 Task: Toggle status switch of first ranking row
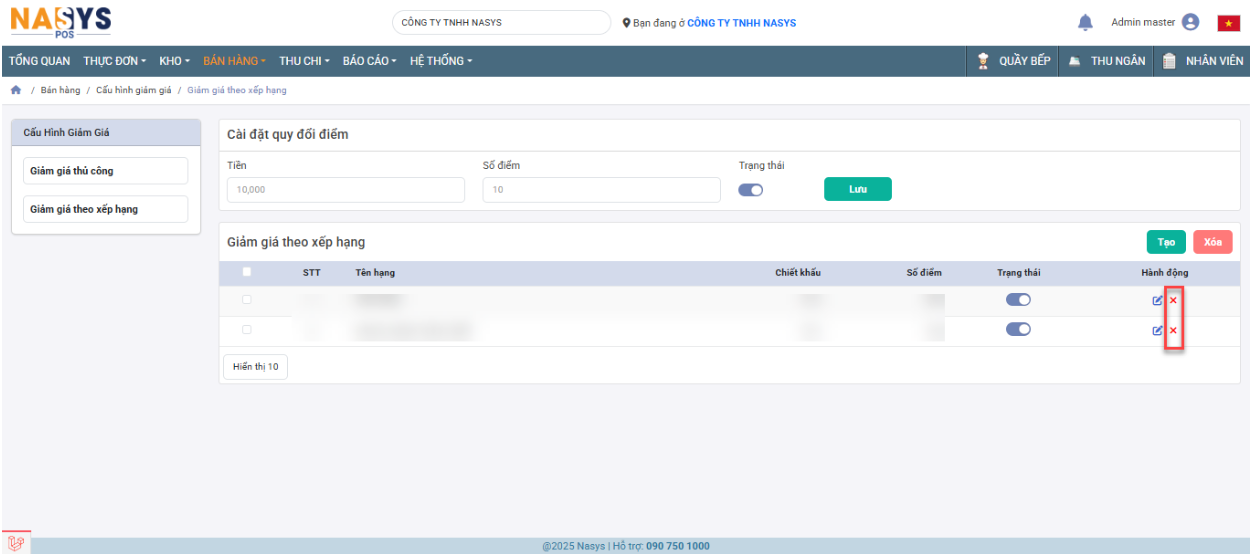(1018, 300)
